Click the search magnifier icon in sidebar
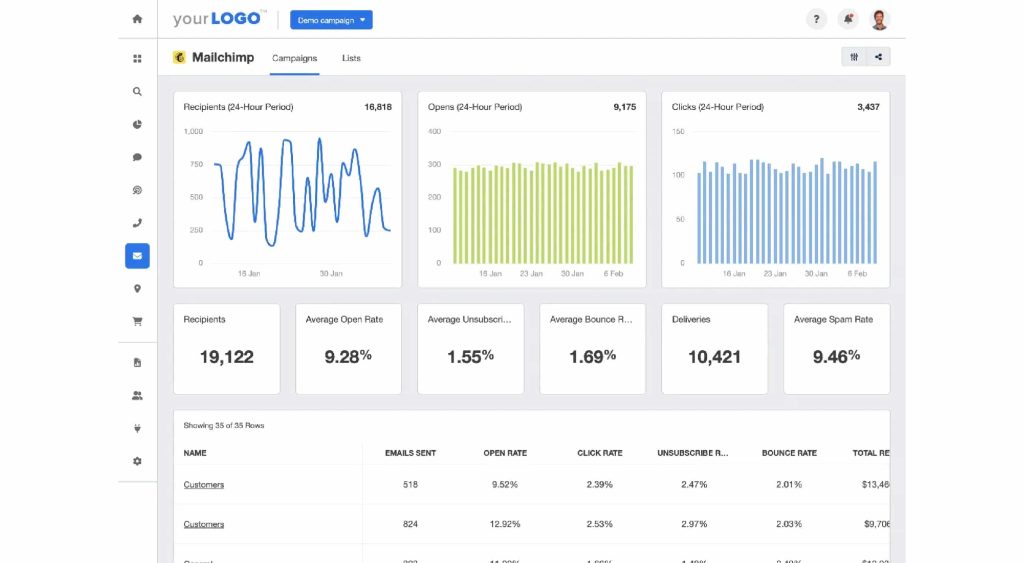The height and width of the screenshot is (563, 1024). [137, 91]
